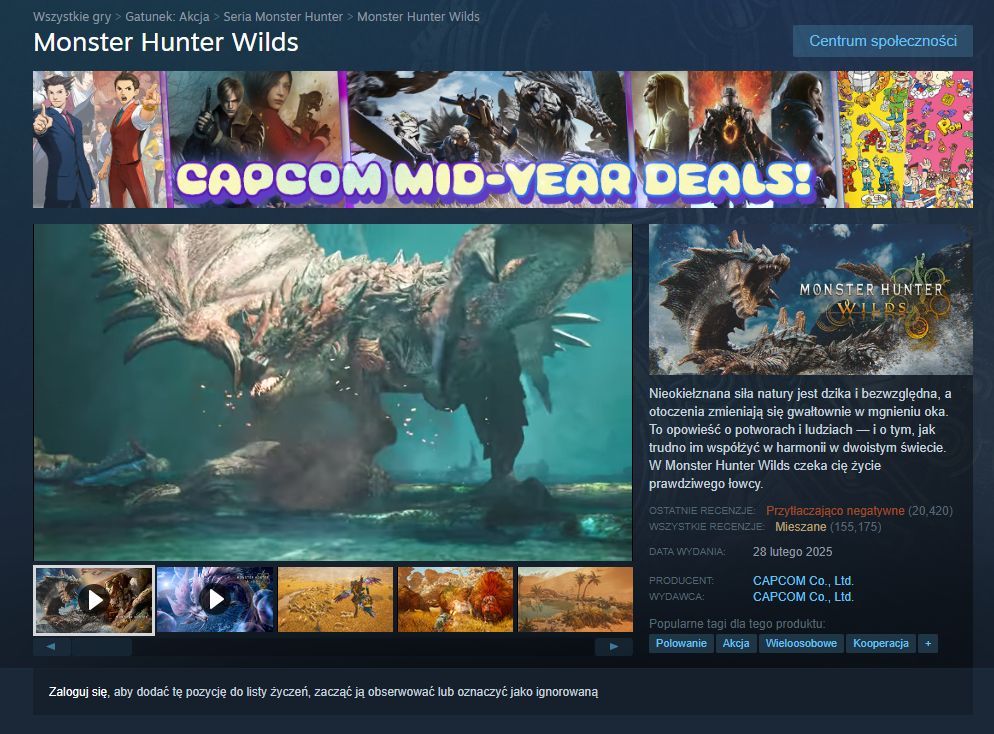Open the Wieloosobowe tag
Screen dimensions: 994x734
801,643
